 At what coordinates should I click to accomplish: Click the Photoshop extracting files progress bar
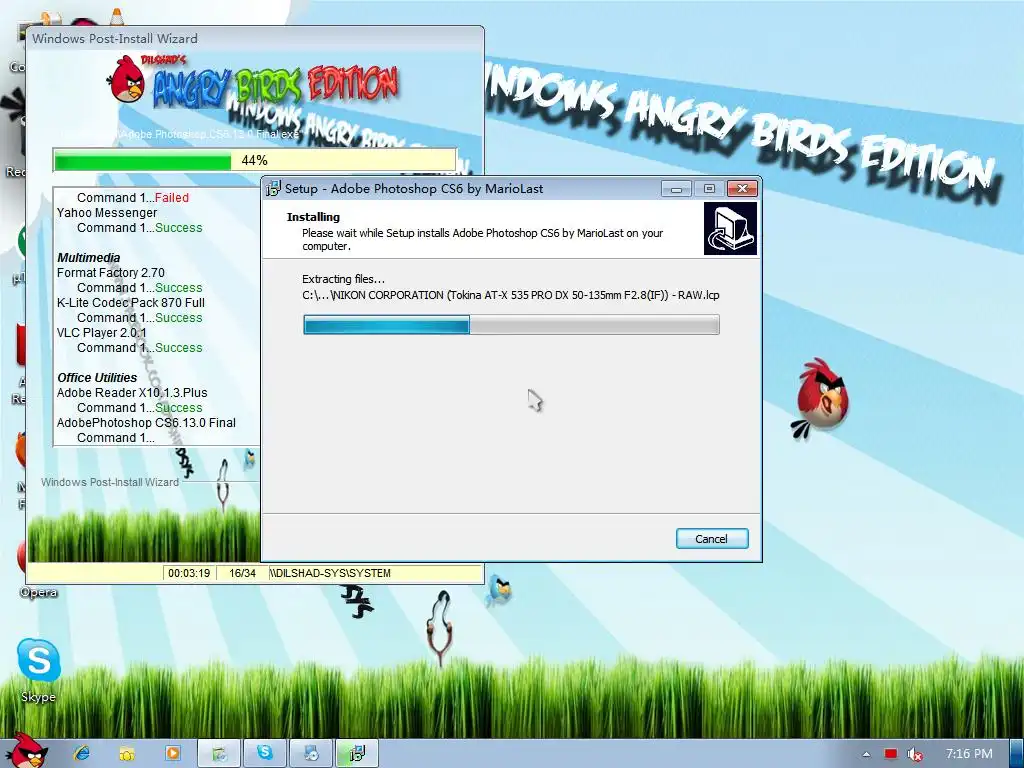[511, 325]
